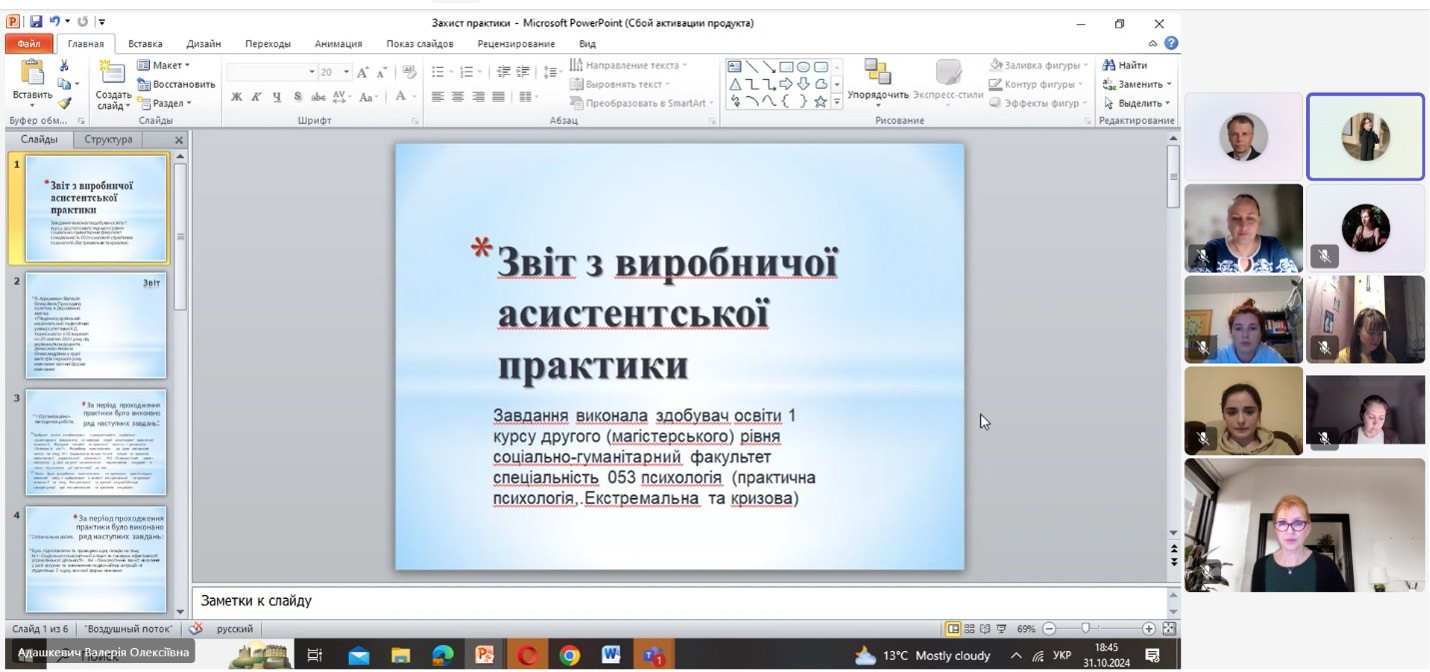Pick the star shape in shapes gallery
Screen dimensions: 1430x672
(821, 101)
